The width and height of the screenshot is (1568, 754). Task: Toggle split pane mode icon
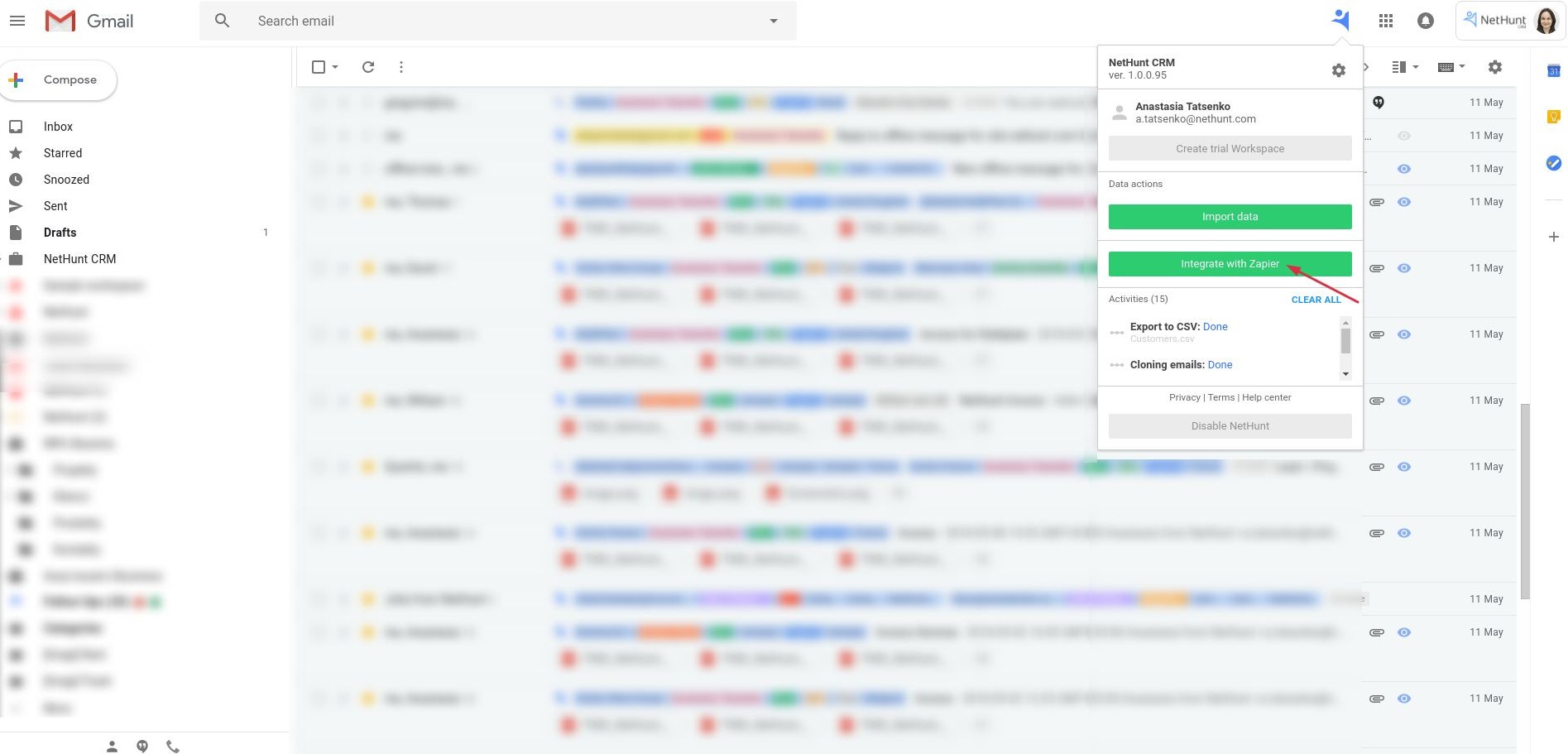click(1399, 67)
